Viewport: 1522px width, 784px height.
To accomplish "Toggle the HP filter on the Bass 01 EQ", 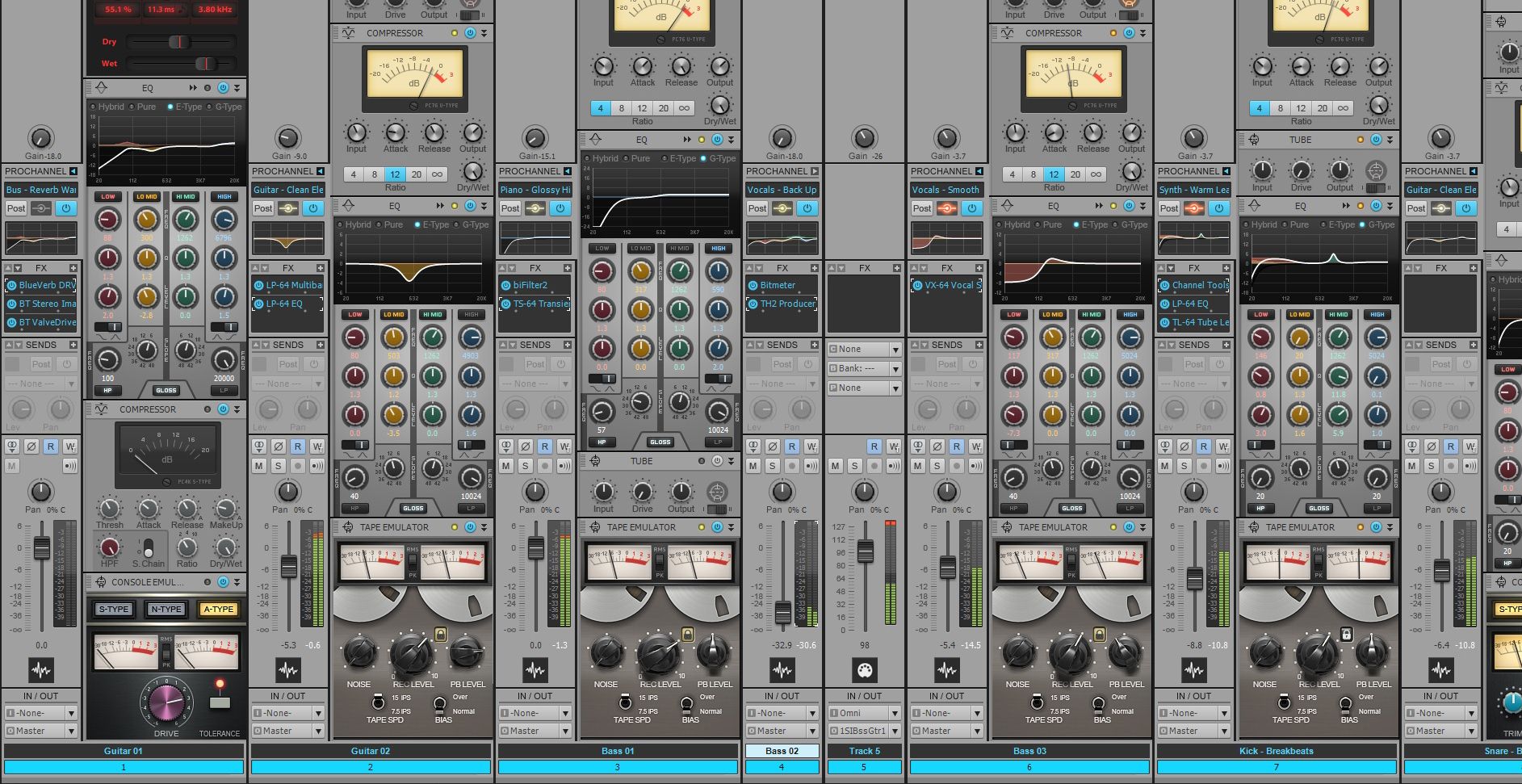I will [x=602, y=442].
